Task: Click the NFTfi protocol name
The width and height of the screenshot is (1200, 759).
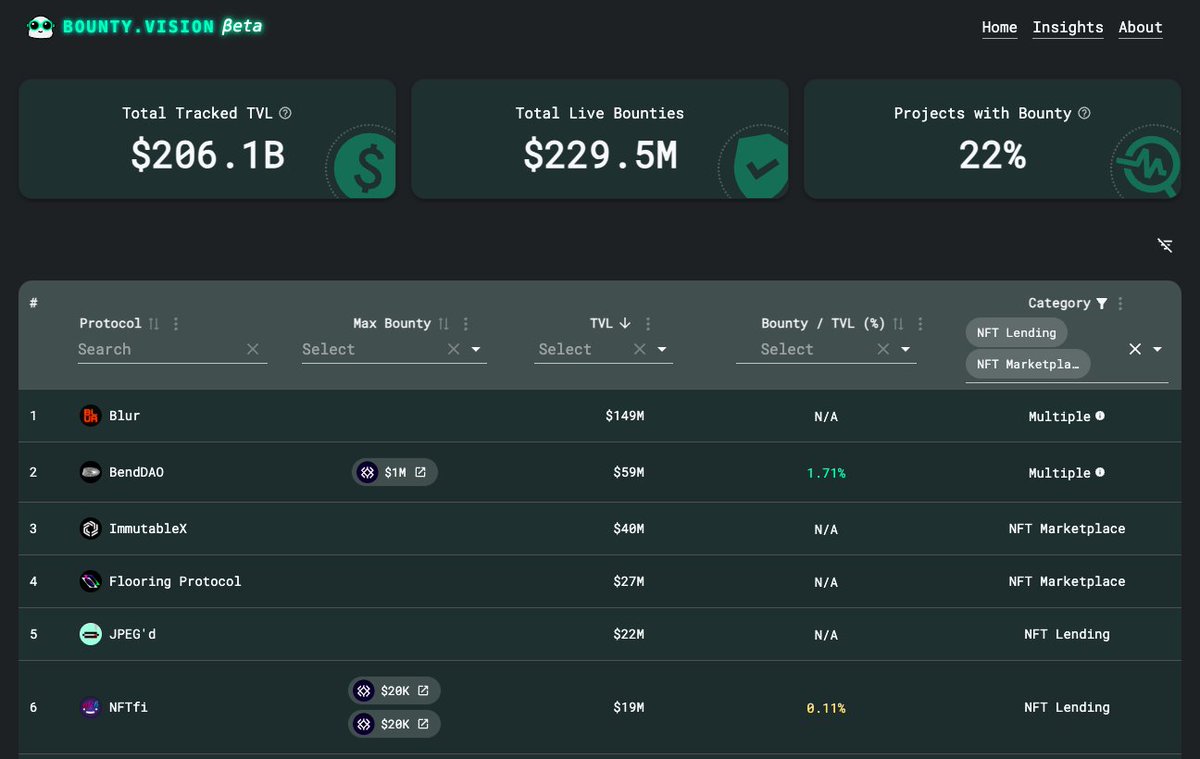Action: pos(128,707)
